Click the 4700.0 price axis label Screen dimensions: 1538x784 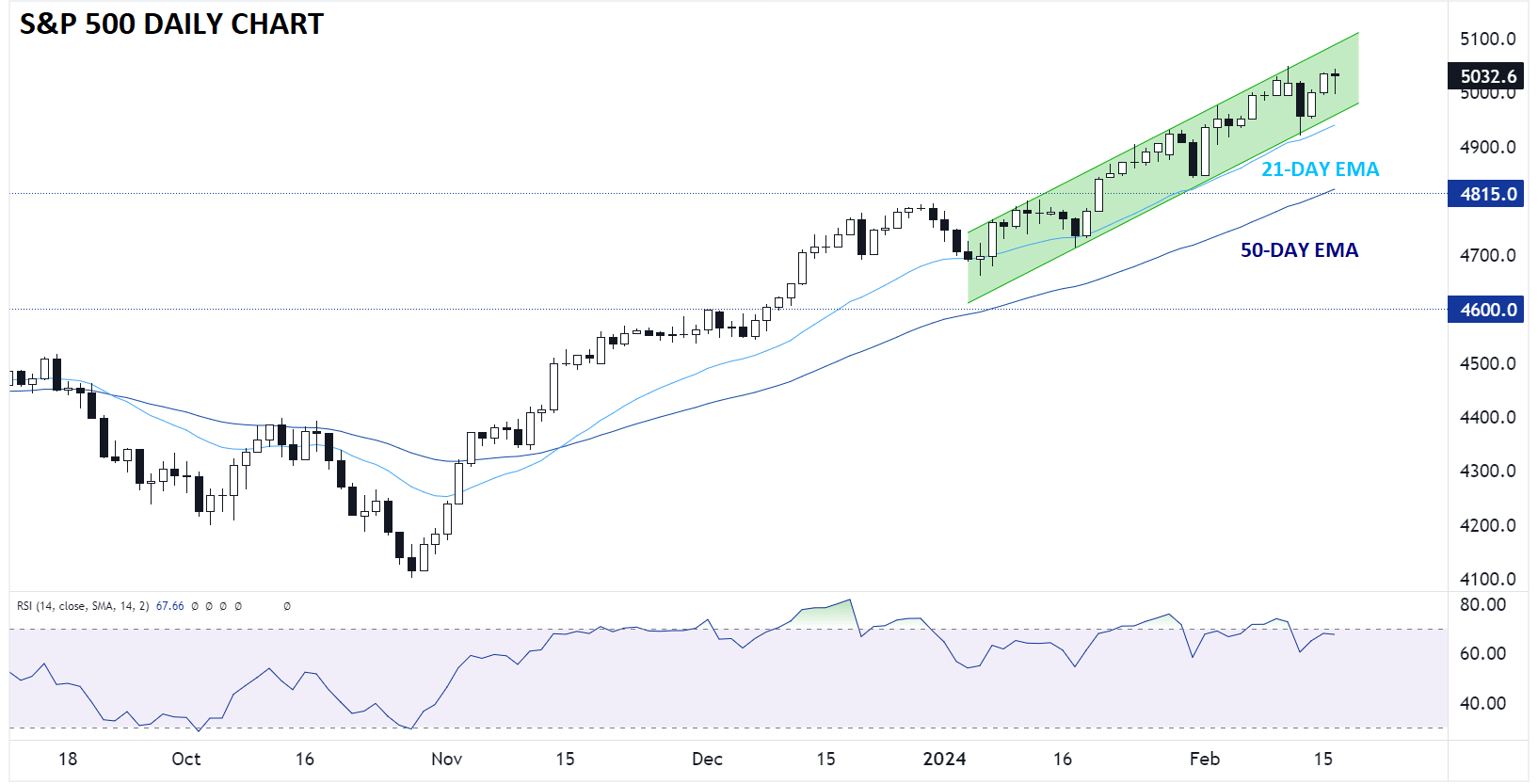click(1487, 255)
